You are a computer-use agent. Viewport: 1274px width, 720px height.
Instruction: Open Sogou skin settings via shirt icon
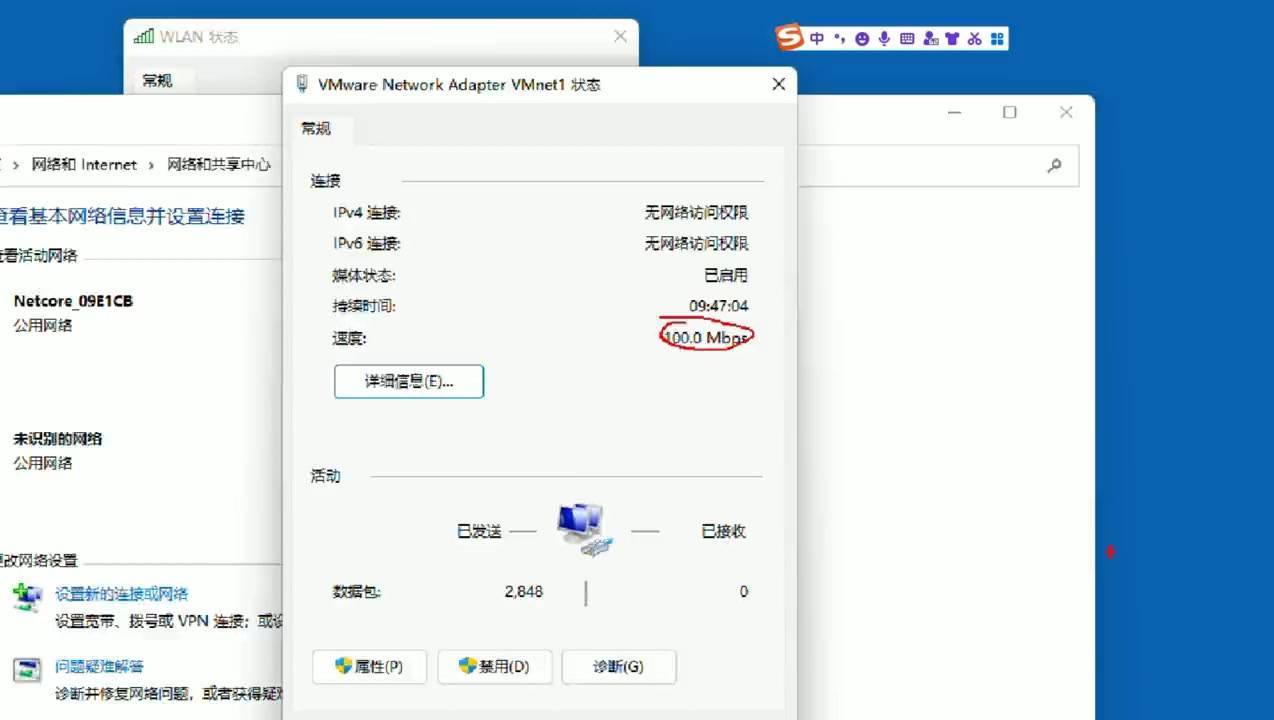tap(951, 37)
